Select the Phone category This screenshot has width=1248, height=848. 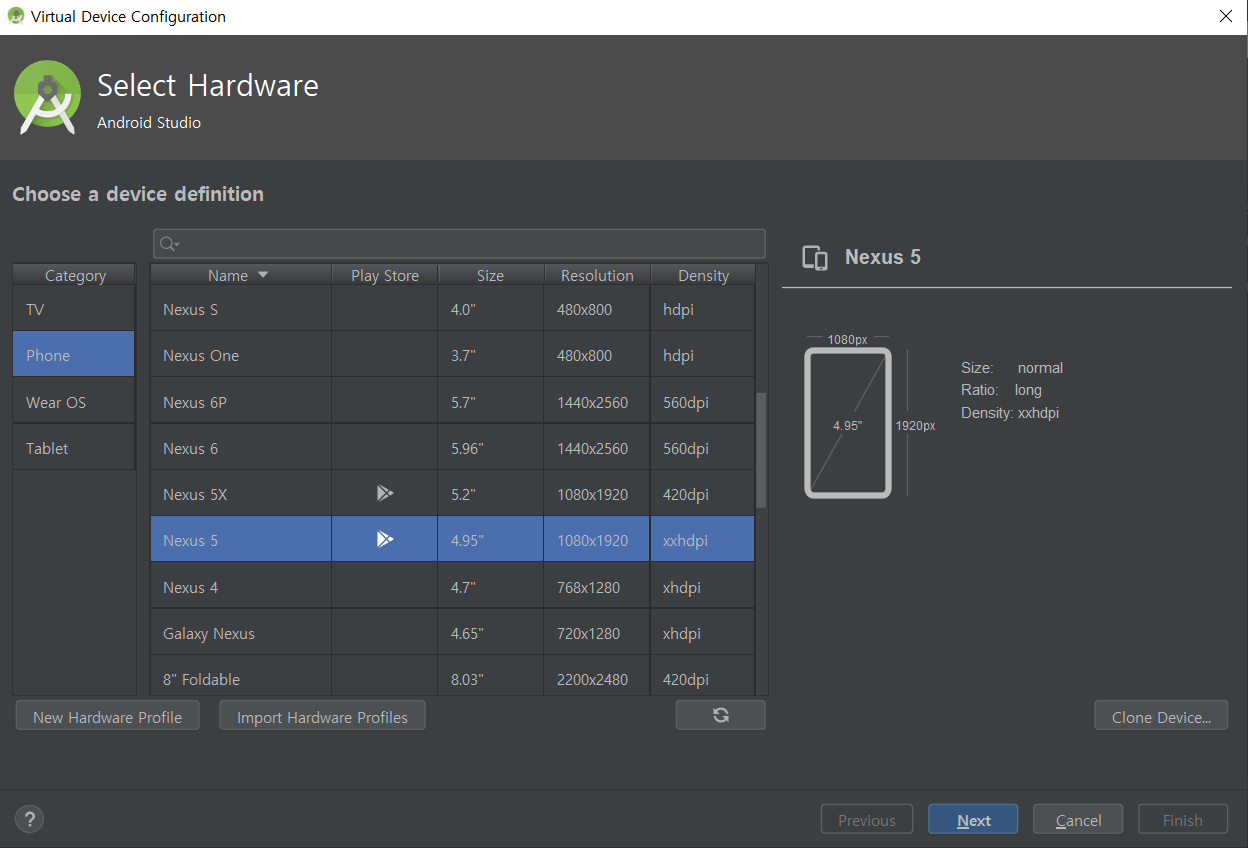74,355
